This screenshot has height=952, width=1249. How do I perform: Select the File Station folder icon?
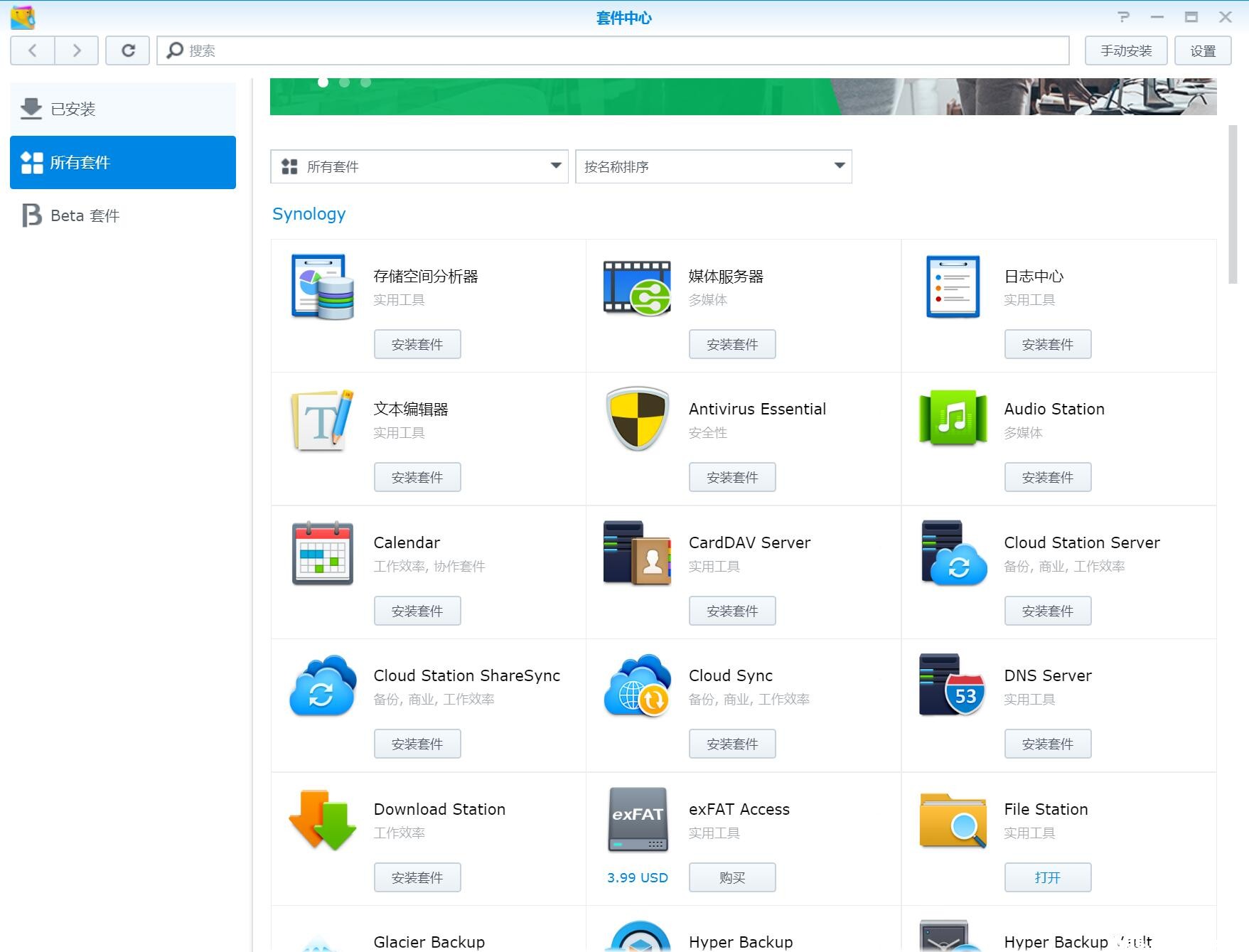pos(953,820)
